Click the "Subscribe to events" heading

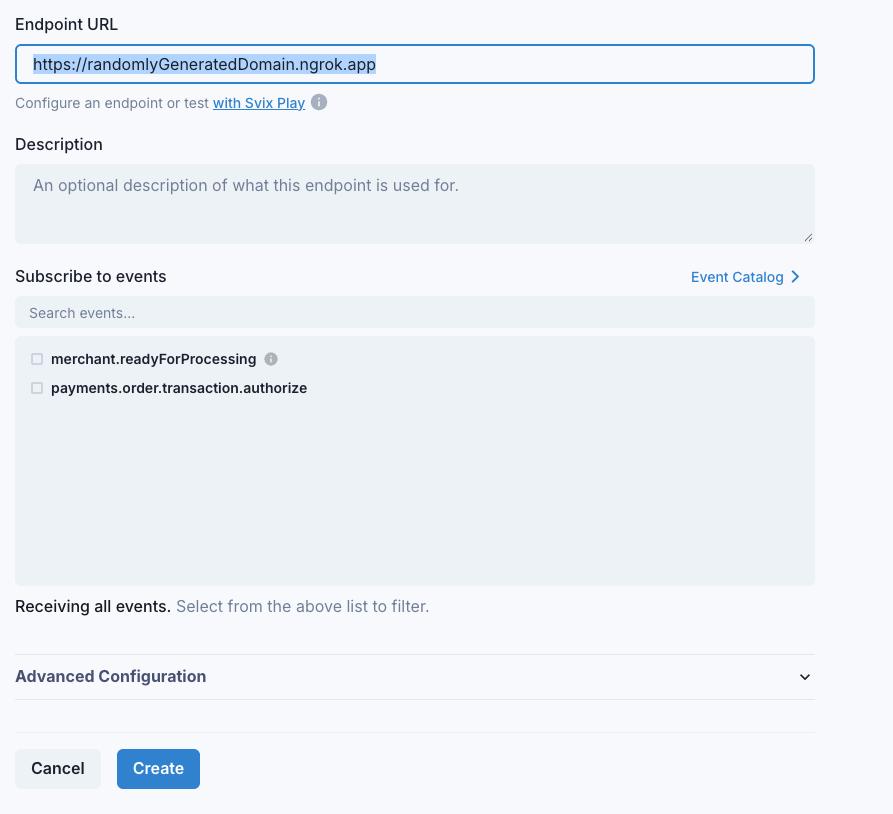click(90, 276)
